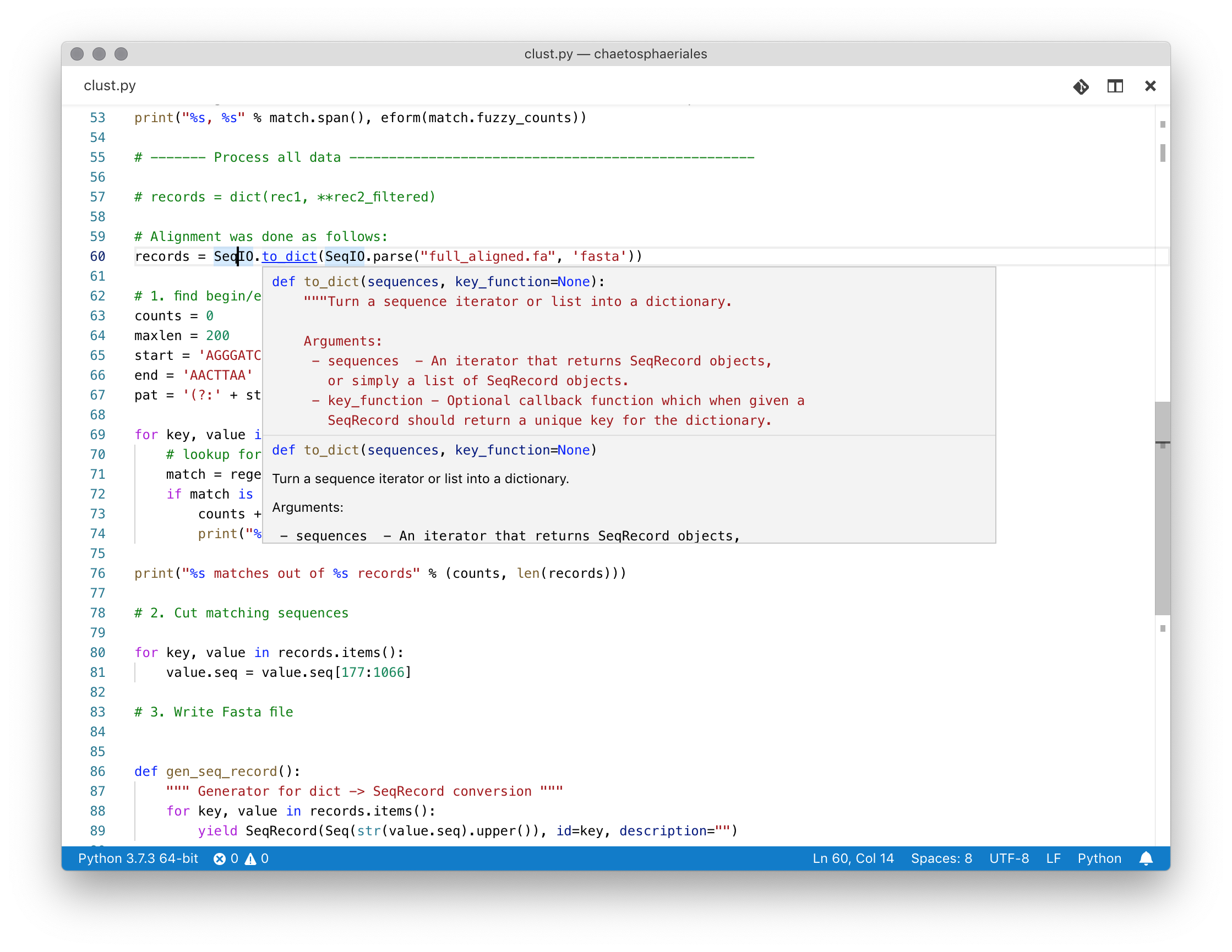Open Python 3.7.3 64-bit interpreter selector

click(138, 858)
